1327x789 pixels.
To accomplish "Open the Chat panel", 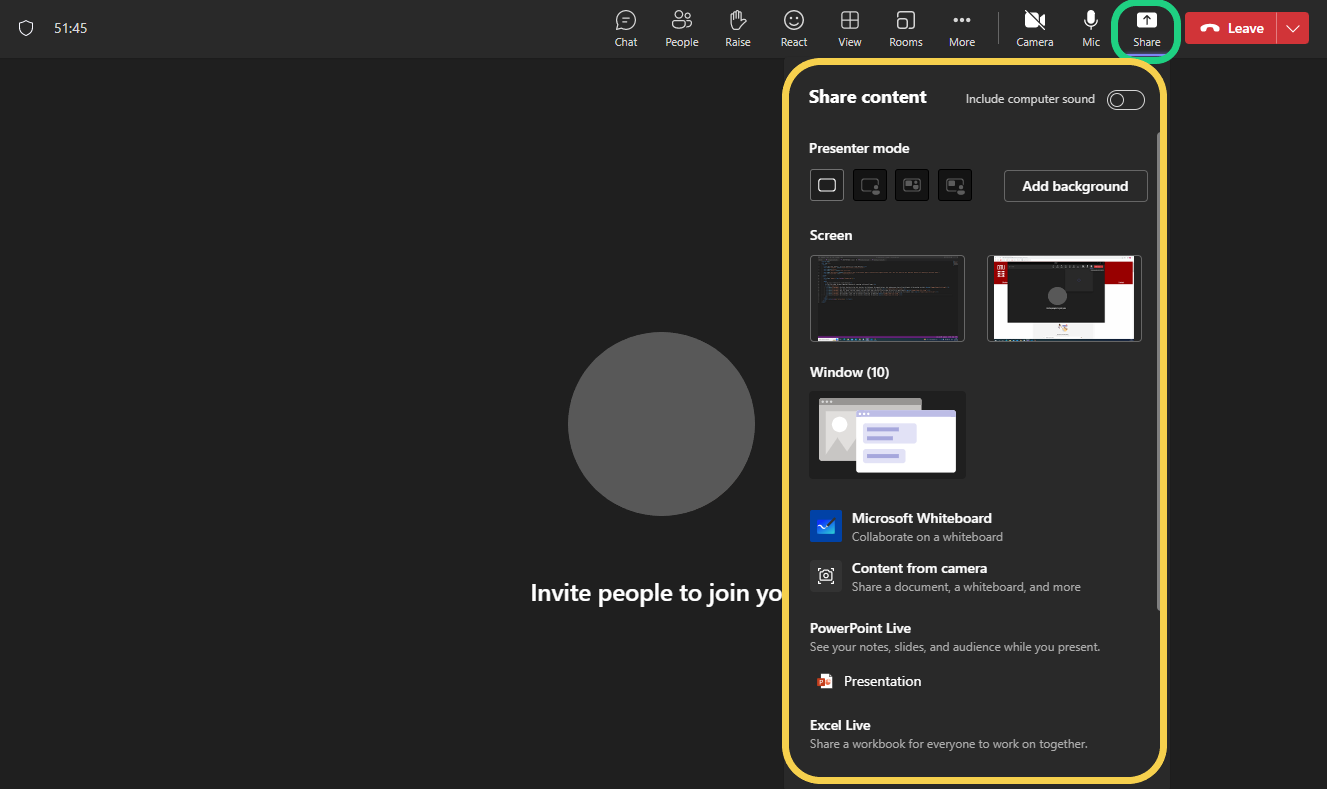I will click(x=626, y=28).
